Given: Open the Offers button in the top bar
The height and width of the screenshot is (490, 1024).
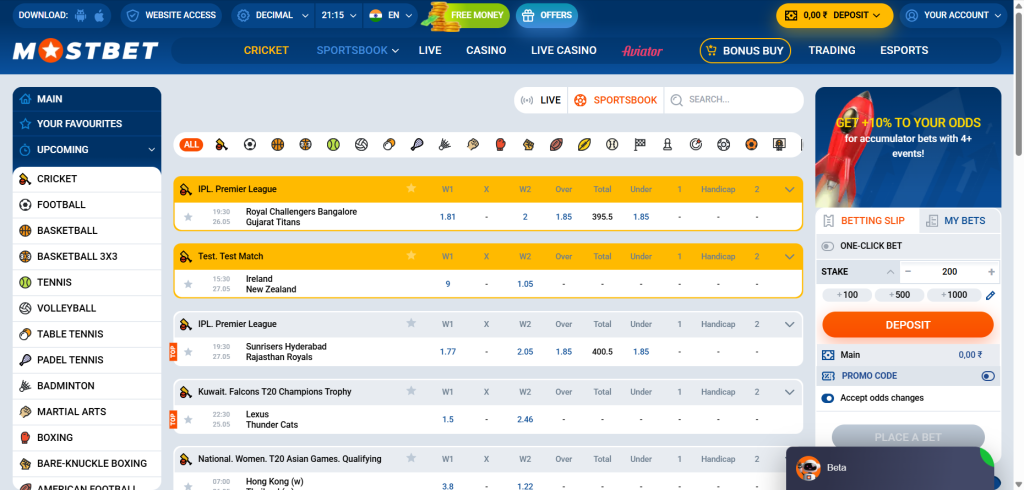Looking at the screenshot, I should pos(547,15).
